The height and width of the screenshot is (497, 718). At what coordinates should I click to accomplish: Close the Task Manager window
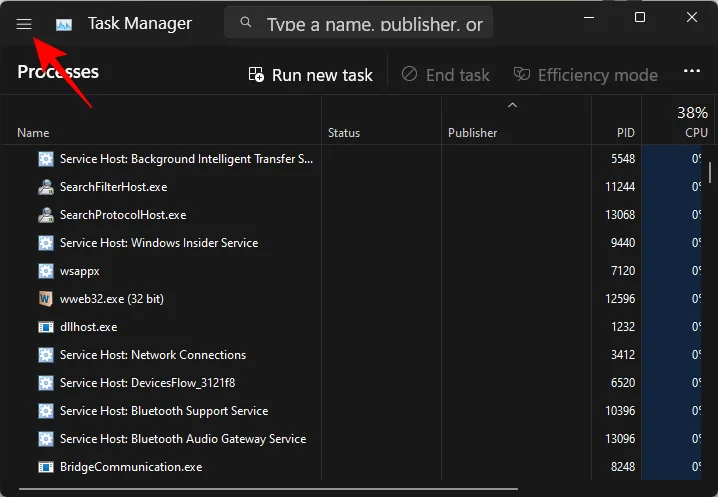click(691, 17)
